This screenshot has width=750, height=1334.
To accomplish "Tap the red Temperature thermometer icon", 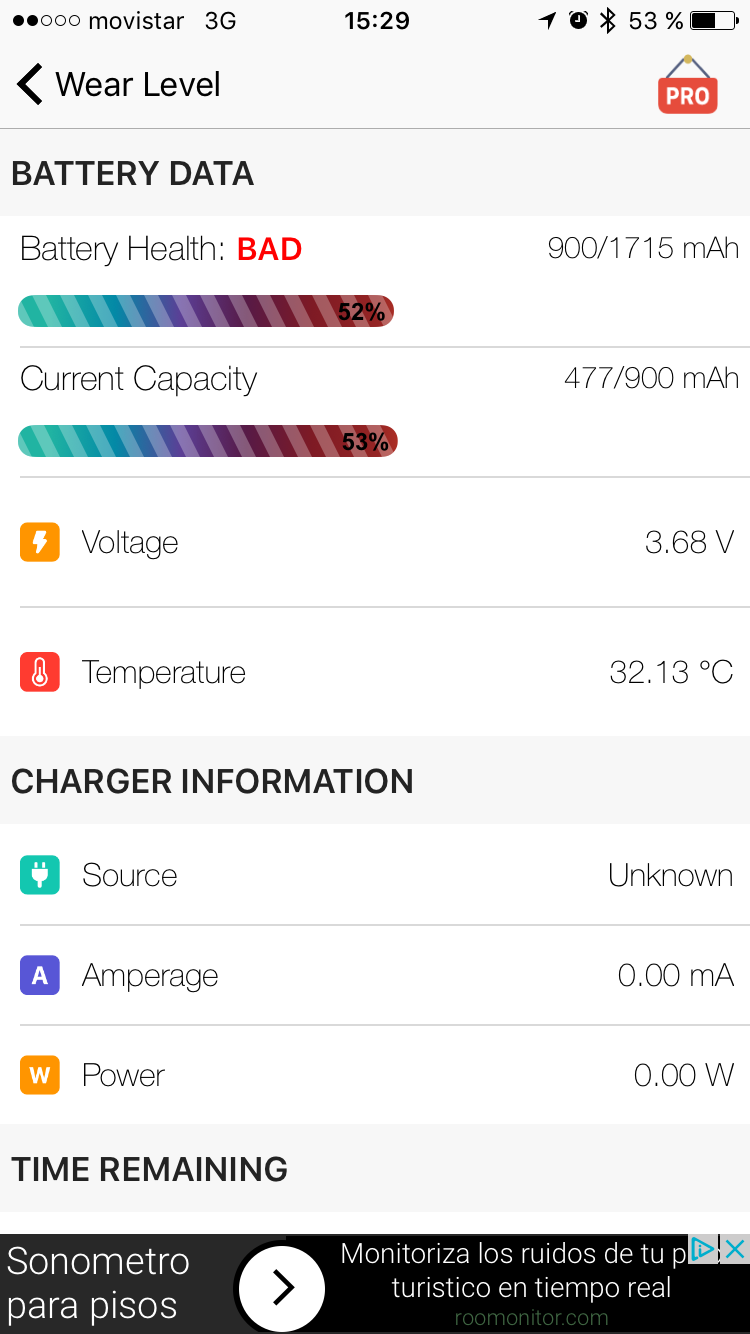I will (x=40, y=672).
